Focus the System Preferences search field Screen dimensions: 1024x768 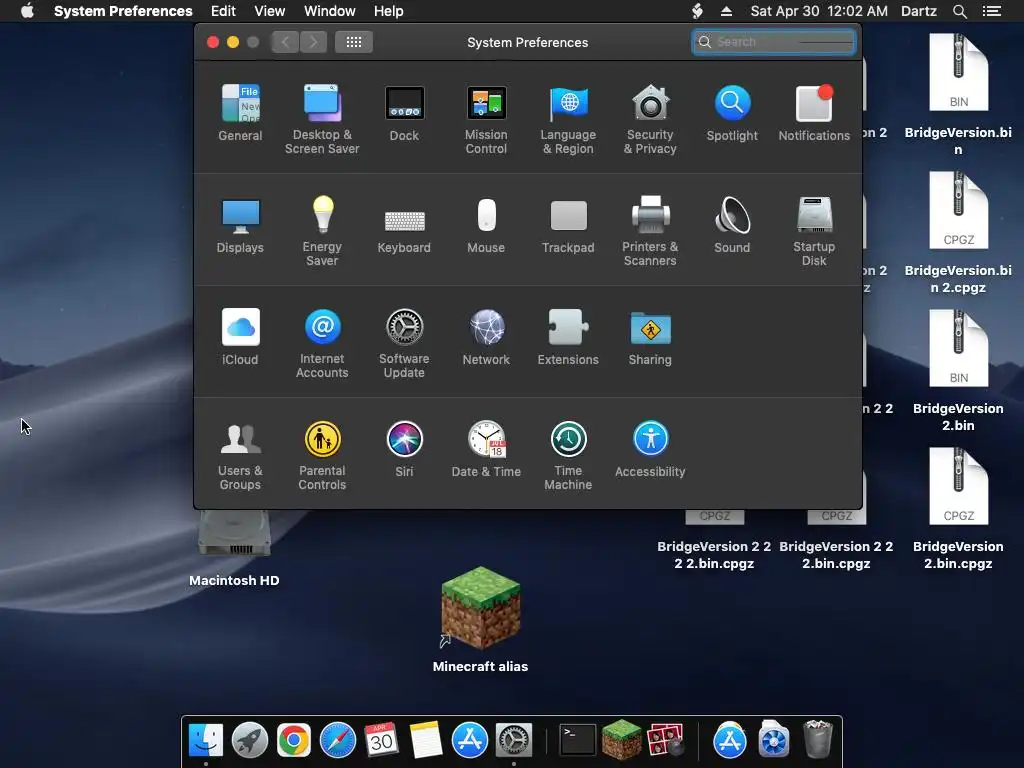coord(774,42)
